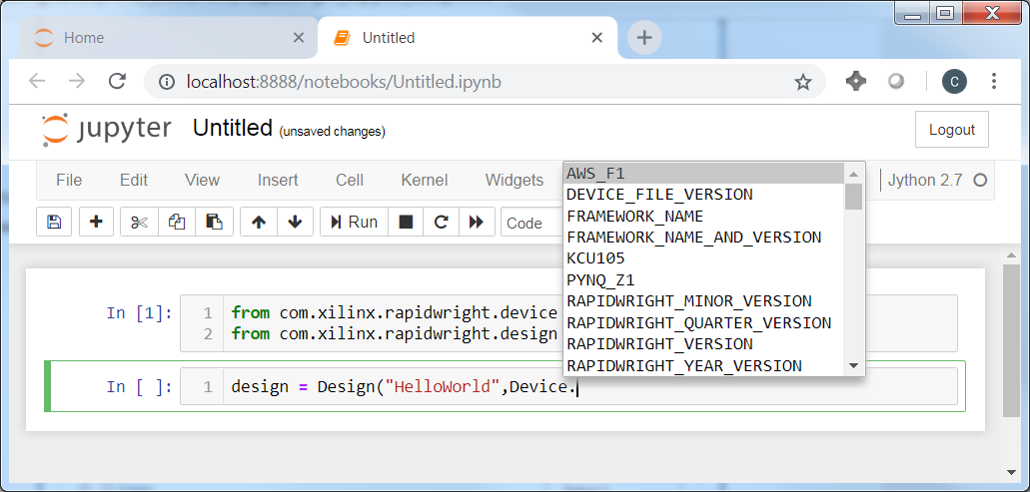Go forward in browser history
Viewport: 1030px width, 492px height.
(x=77, y=81)
